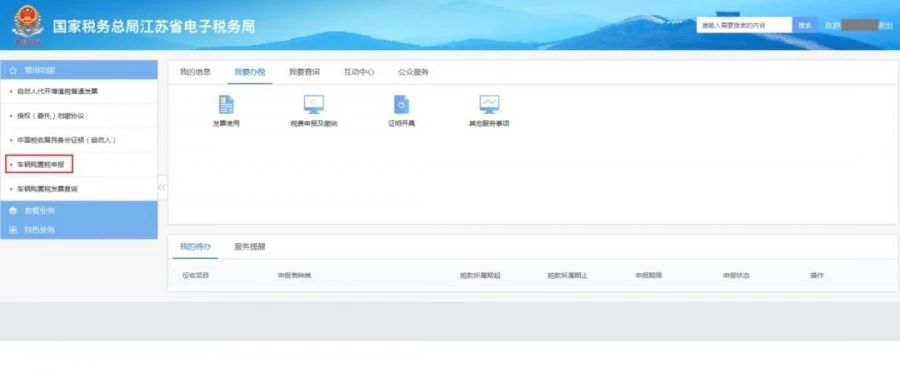The height and width of the screenshot is (377, 900).
Task: Click the star icon beside 常用功能
Action: tap(13, 70)
